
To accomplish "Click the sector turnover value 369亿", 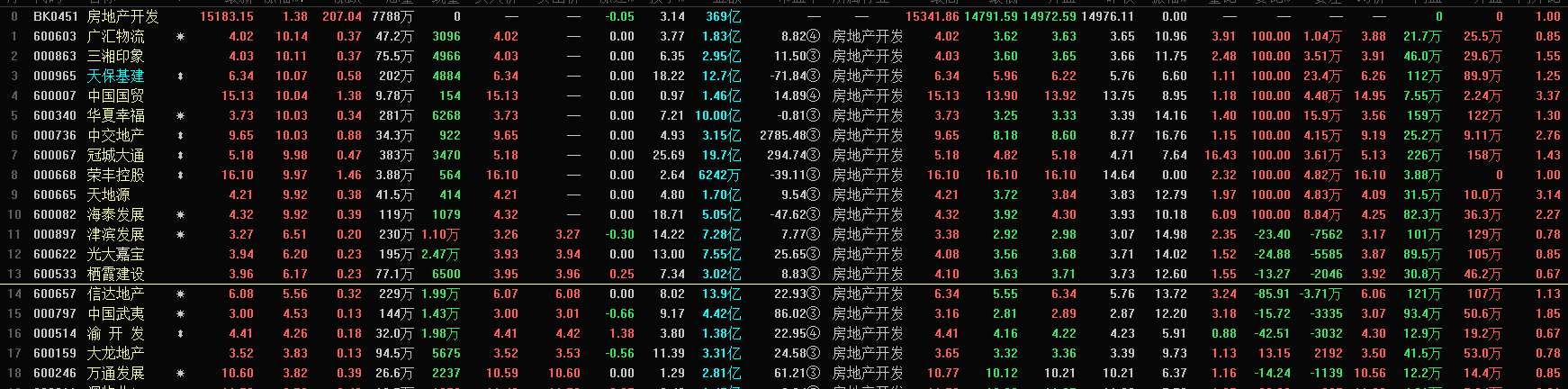I will (x=724, y=16).
